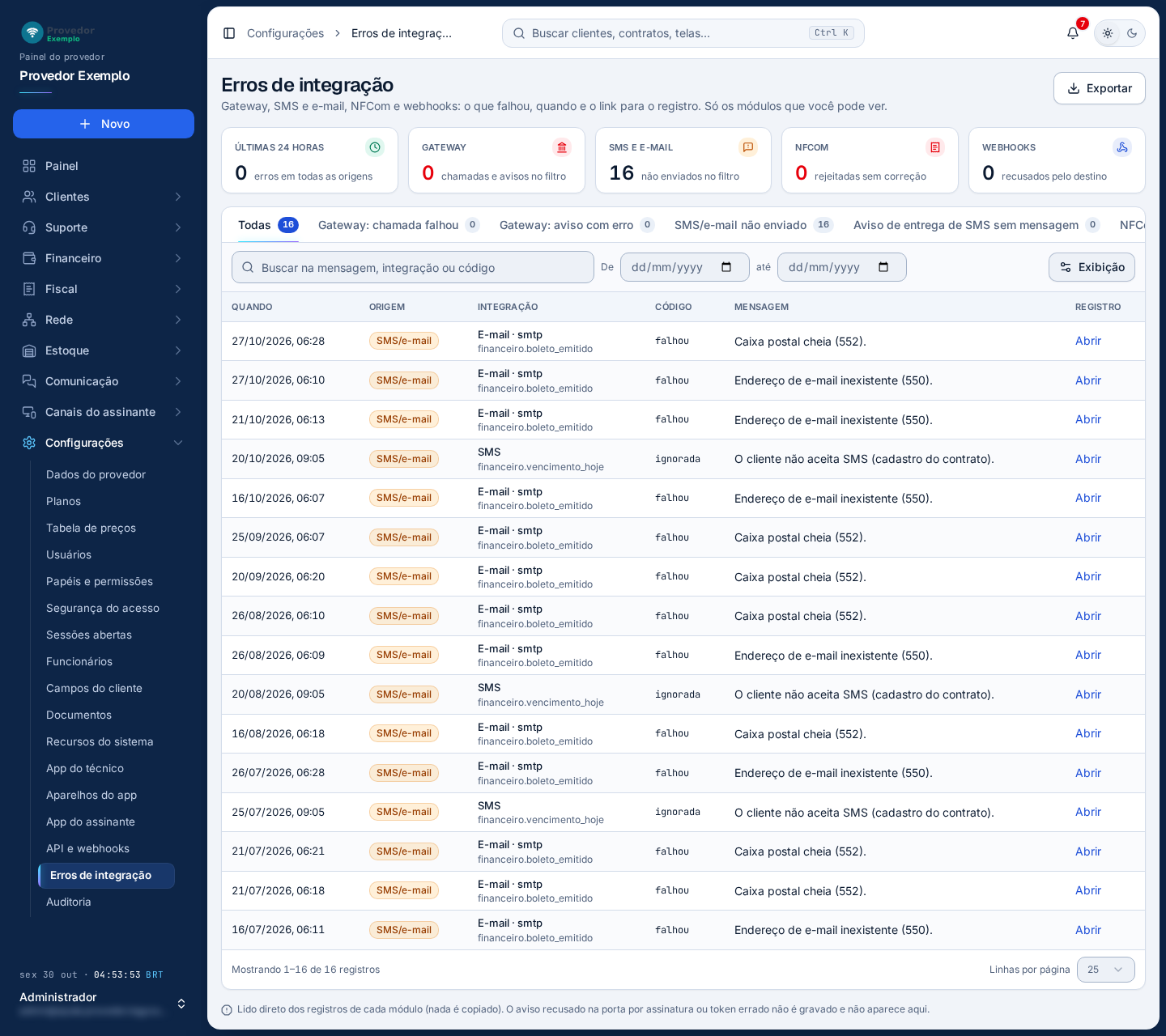Expand the Comunicação menu chevron
Screen dimensions: 1166x1036
[x=178, y=381]
